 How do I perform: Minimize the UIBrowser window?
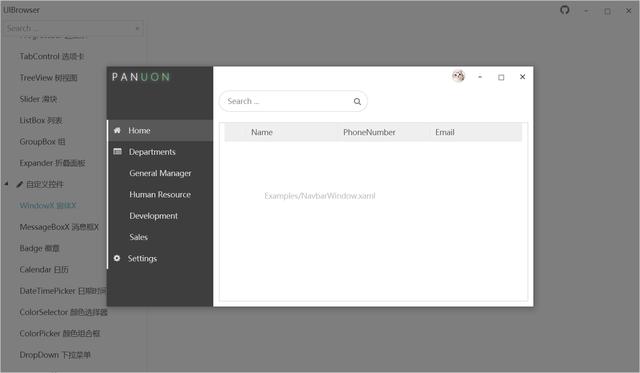(x=586, y=11)
